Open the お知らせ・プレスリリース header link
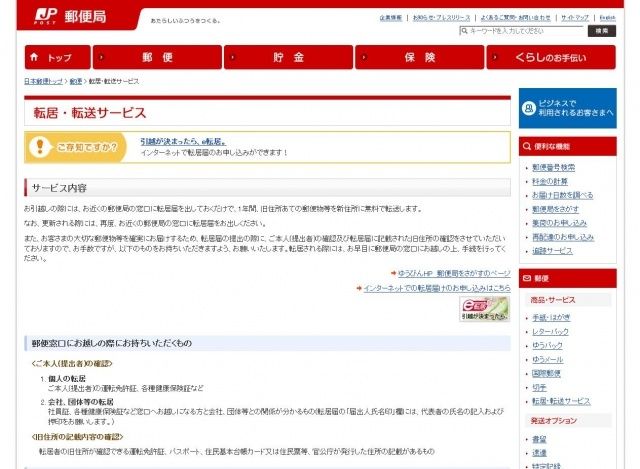Image resolution: width=640 pixels, height=469 pixels. click(441, 18)
